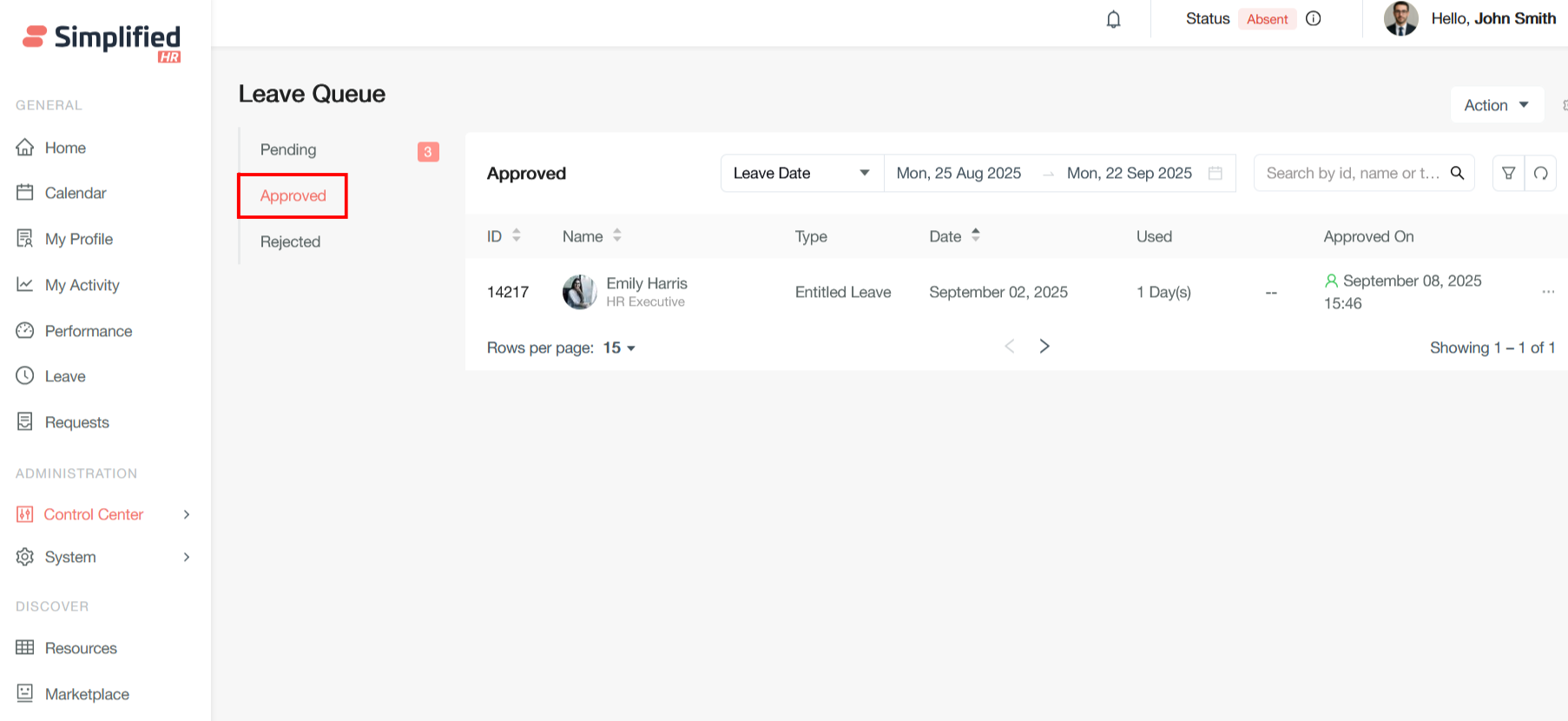This screenshot has height=721, width=1568.
Task: Open row options for Emily Harris
Action: click(x=1547, y=292)
